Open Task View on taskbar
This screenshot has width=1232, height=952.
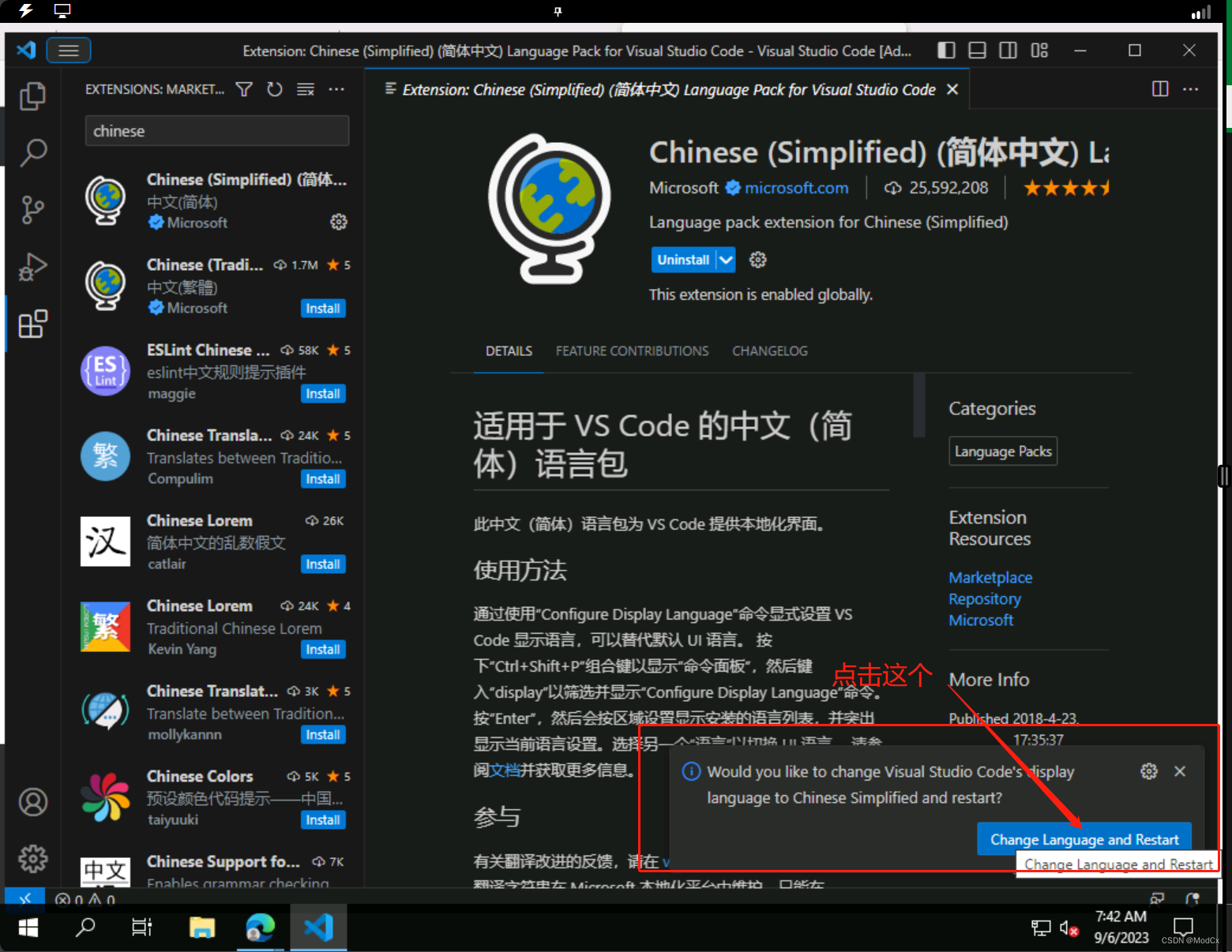(x=142, y=928)
